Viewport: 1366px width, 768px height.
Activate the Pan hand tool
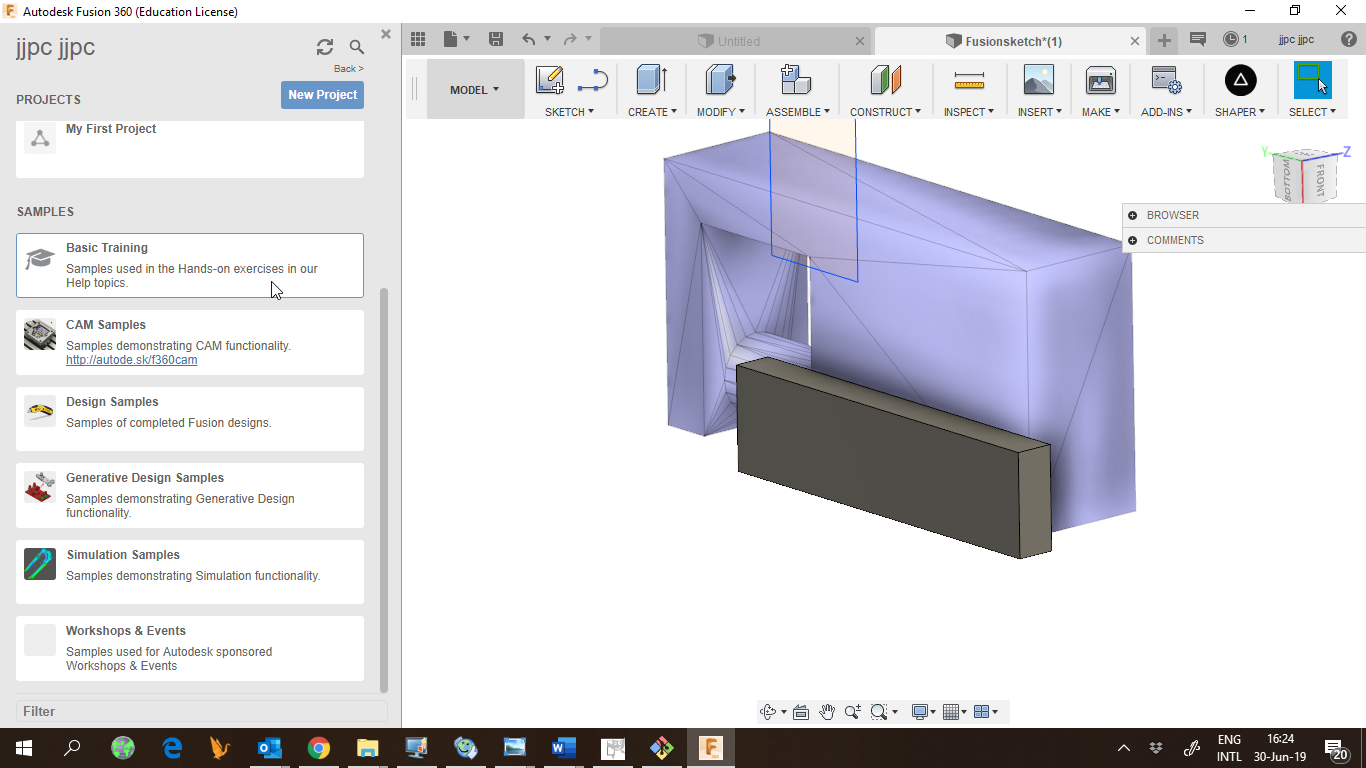(x=827, y=712)
